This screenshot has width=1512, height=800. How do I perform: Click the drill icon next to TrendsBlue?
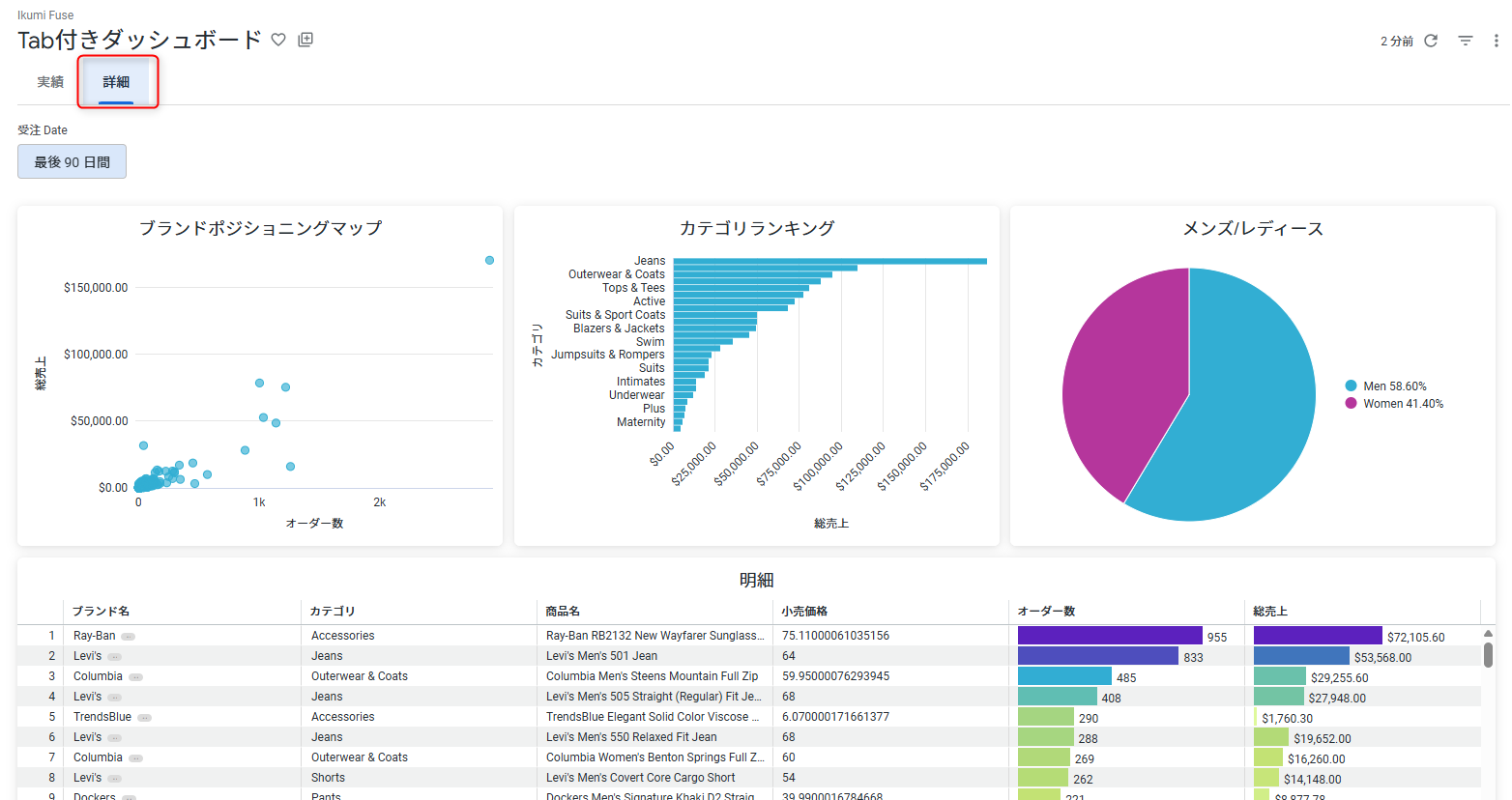click(x=146, y=716)
